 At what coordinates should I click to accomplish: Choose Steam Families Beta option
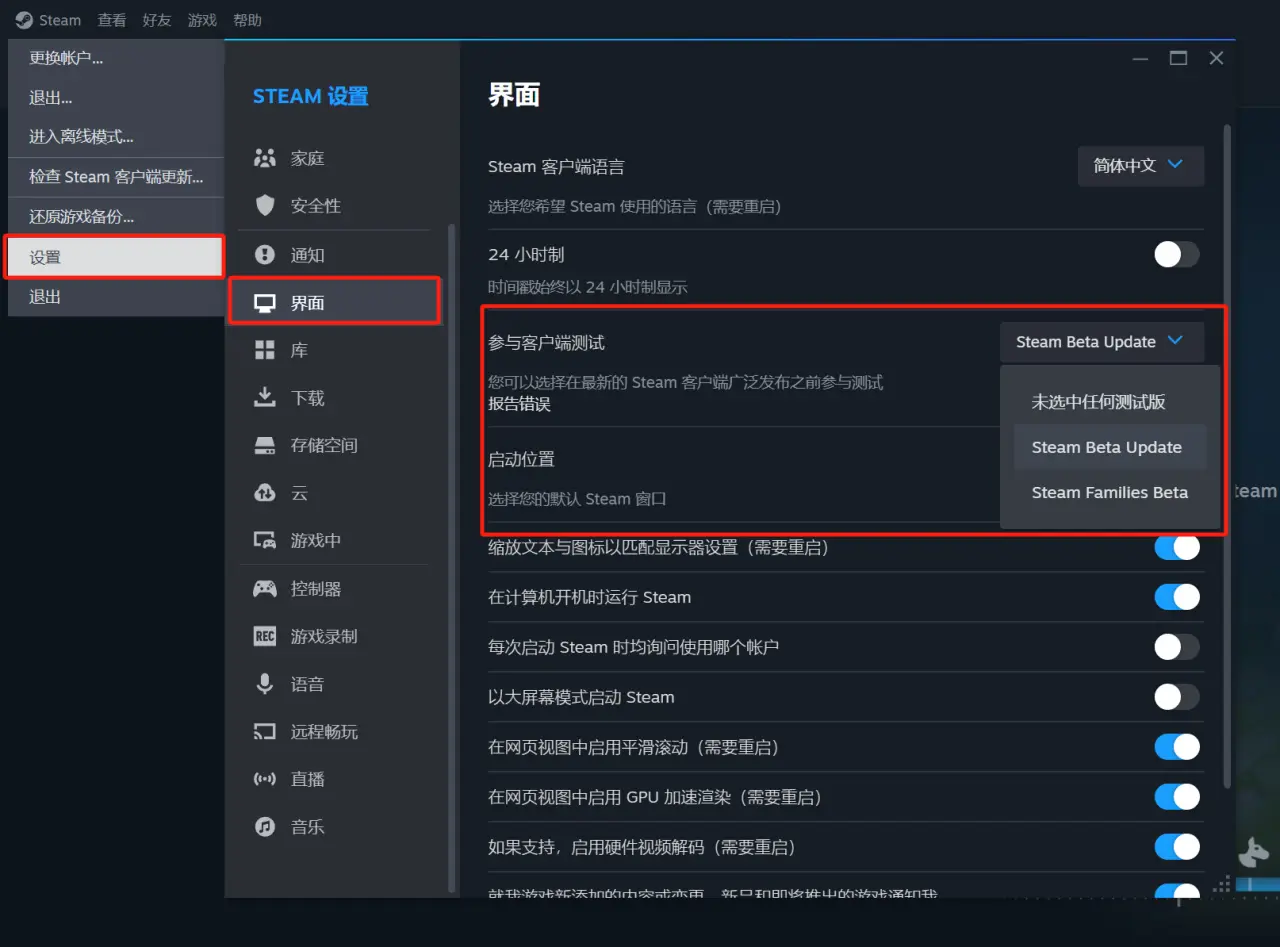[1110, 492]
